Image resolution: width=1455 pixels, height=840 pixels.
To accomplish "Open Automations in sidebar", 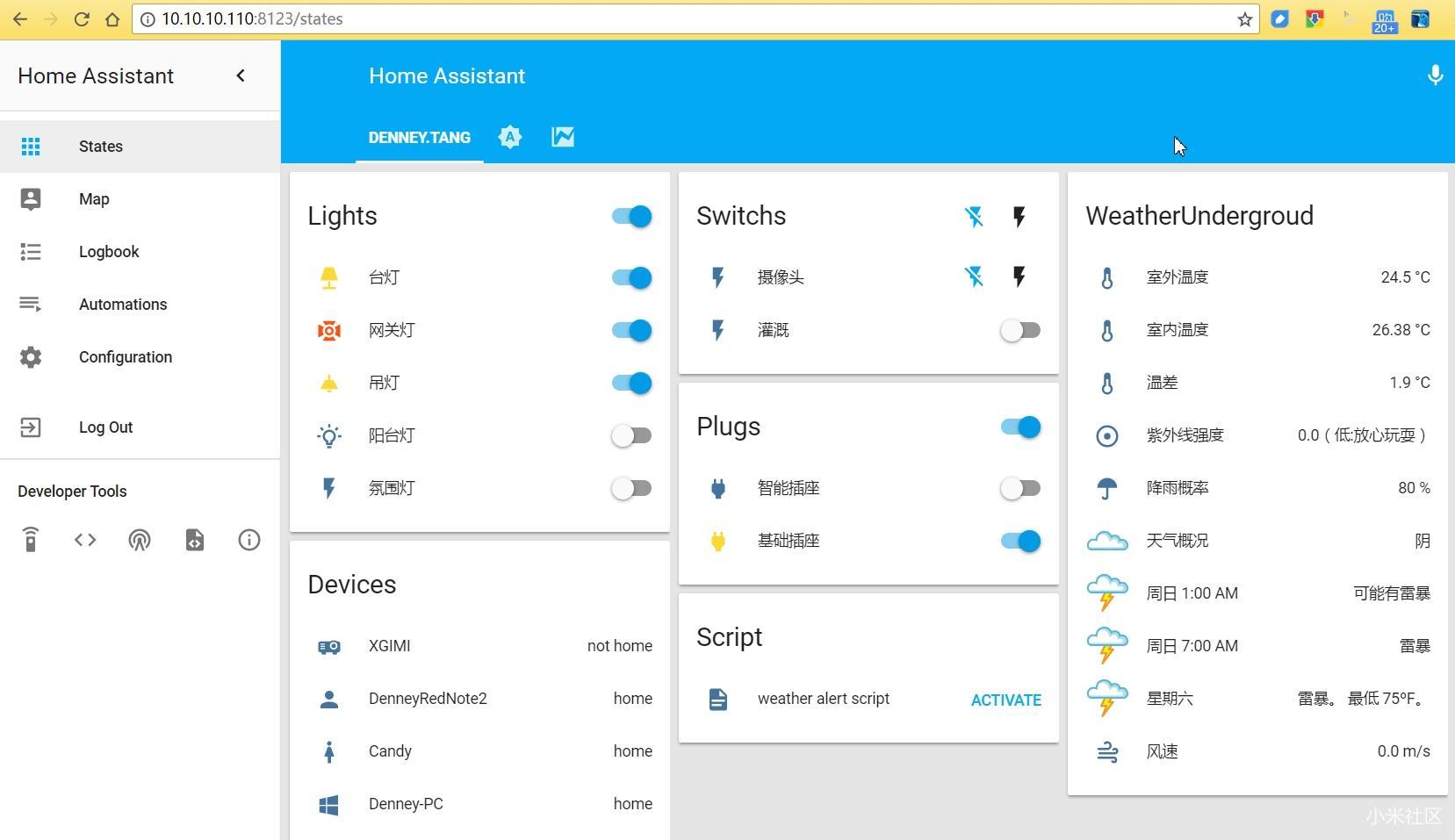I will (x=140, y=305).
